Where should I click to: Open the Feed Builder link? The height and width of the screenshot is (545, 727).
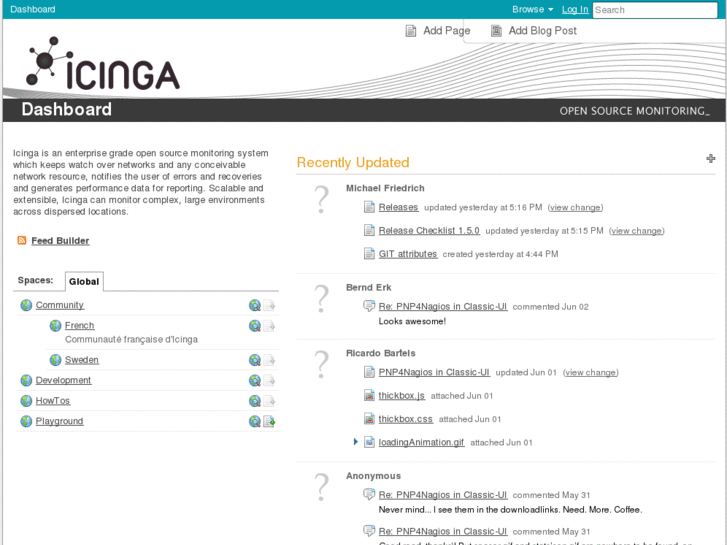coord(60,241)
